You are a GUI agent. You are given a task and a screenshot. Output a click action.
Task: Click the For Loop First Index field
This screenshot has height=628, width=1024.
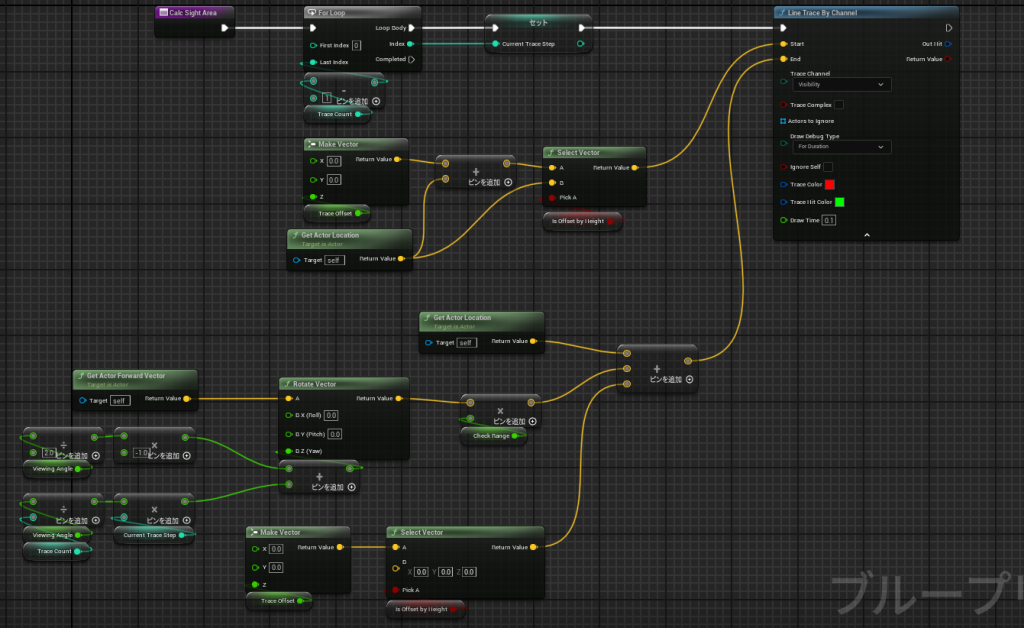tap(356, 45)
